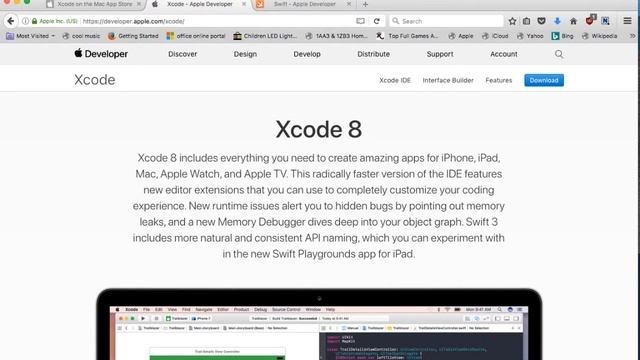
Task: Open the Design navigation menu item
Action: [245, 54]
